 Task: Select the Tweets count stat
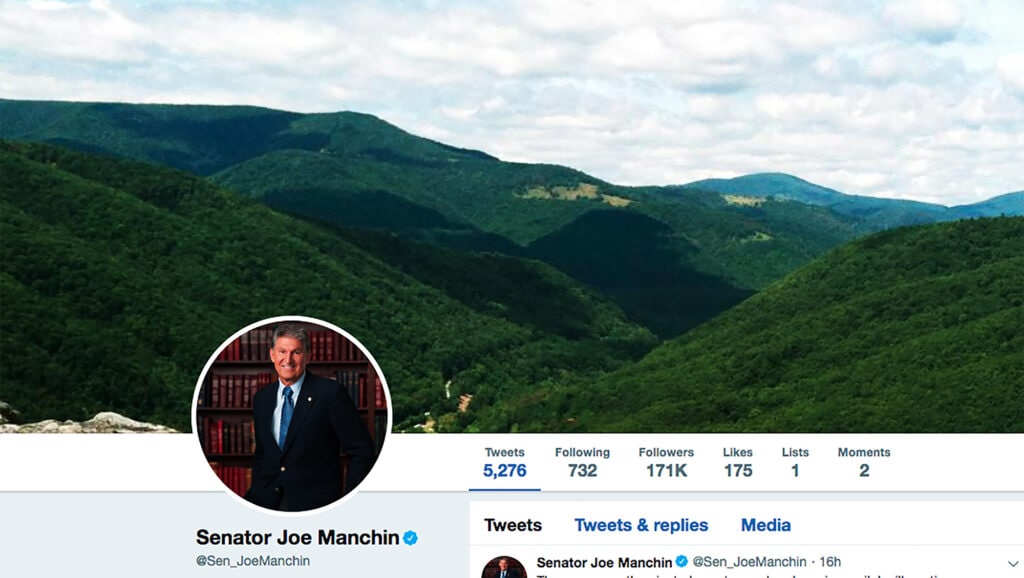tap(504, 462)
